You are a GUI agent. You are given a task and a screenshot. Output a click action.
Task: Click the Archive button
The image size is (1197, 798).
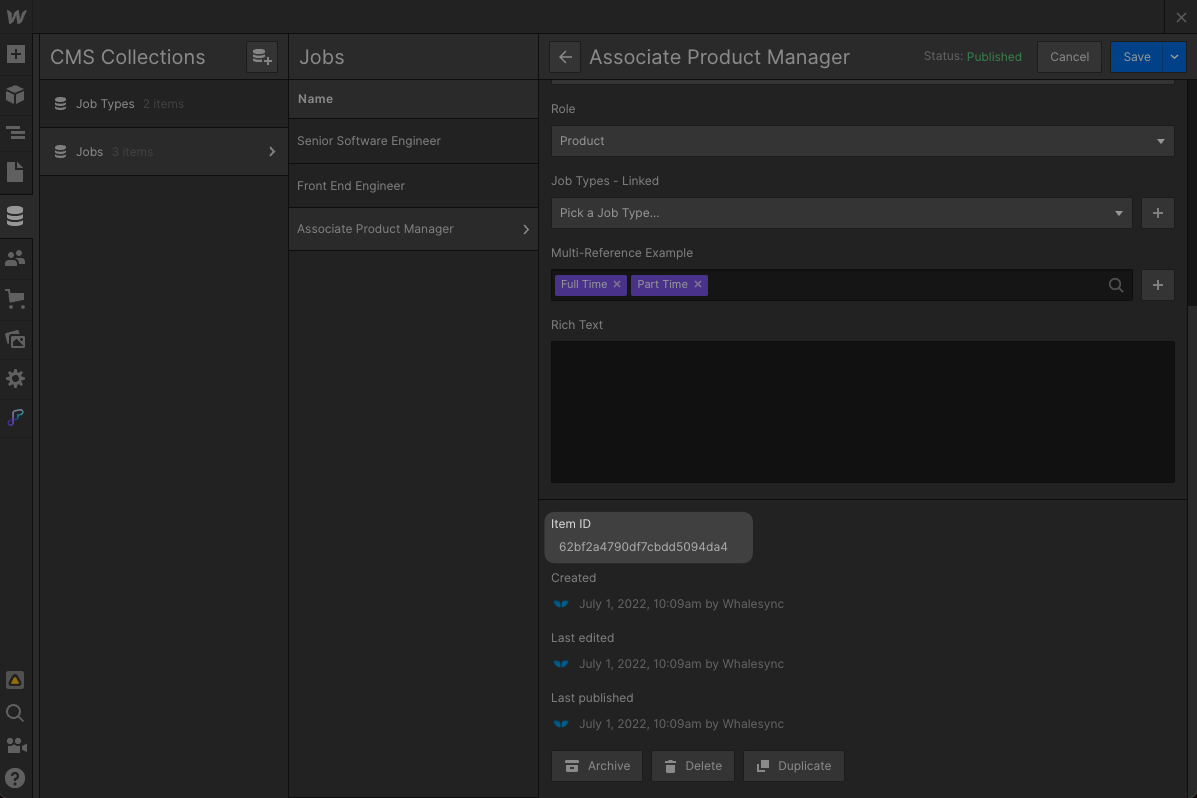pos(597,766)
